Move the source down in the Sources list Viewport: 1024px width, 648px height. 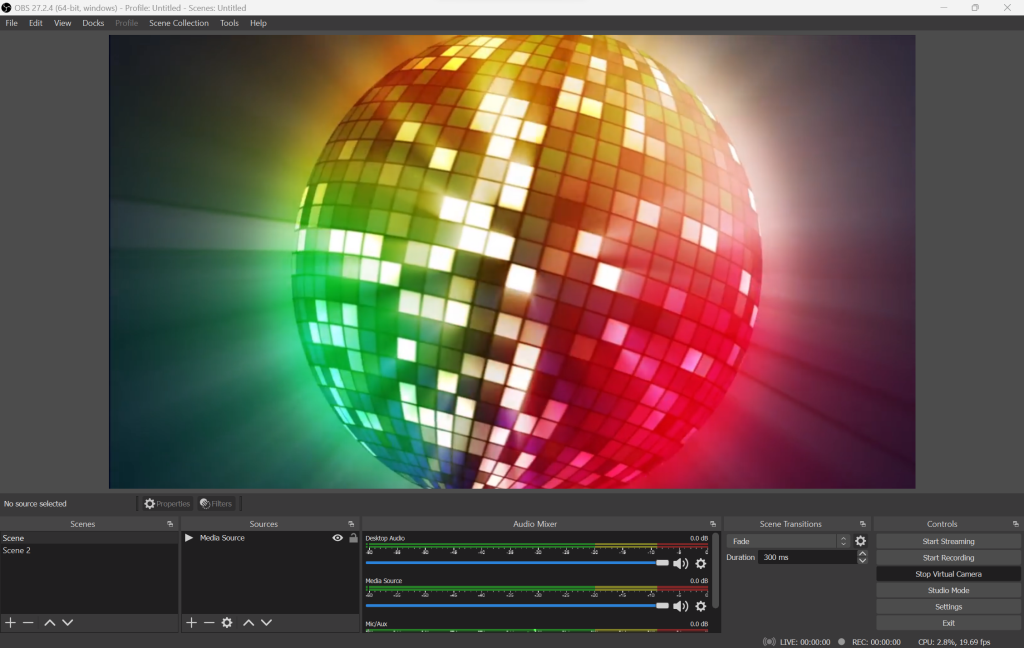266,623
